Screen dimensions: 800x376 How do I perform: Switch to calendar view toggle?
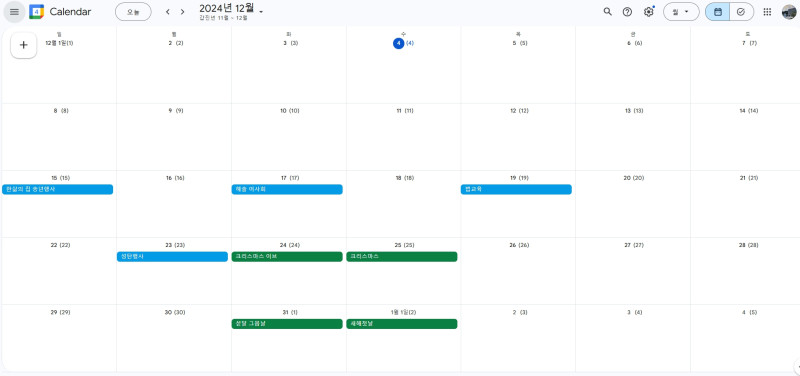point(717,12)
